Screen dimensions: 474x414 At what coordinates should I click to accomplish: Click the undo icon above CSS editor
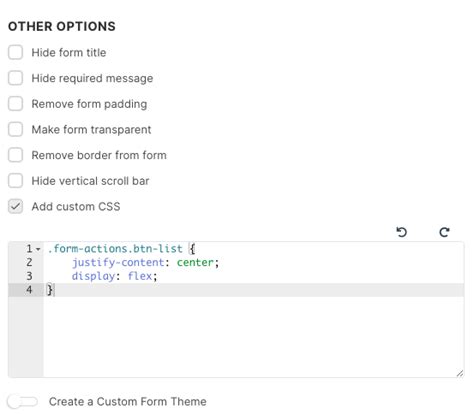(402, 232)
